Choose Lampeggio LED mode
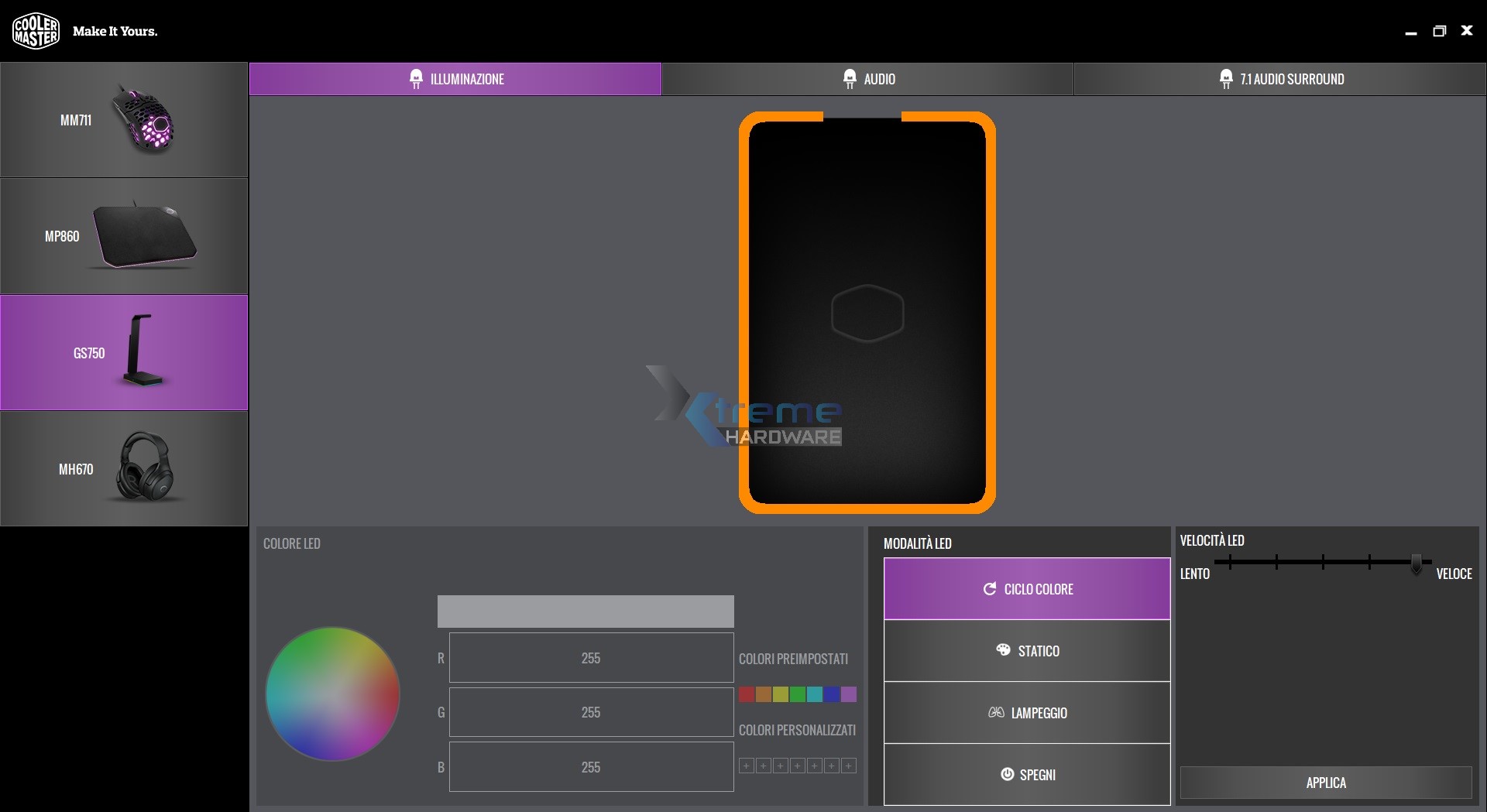 [1027, 713]
